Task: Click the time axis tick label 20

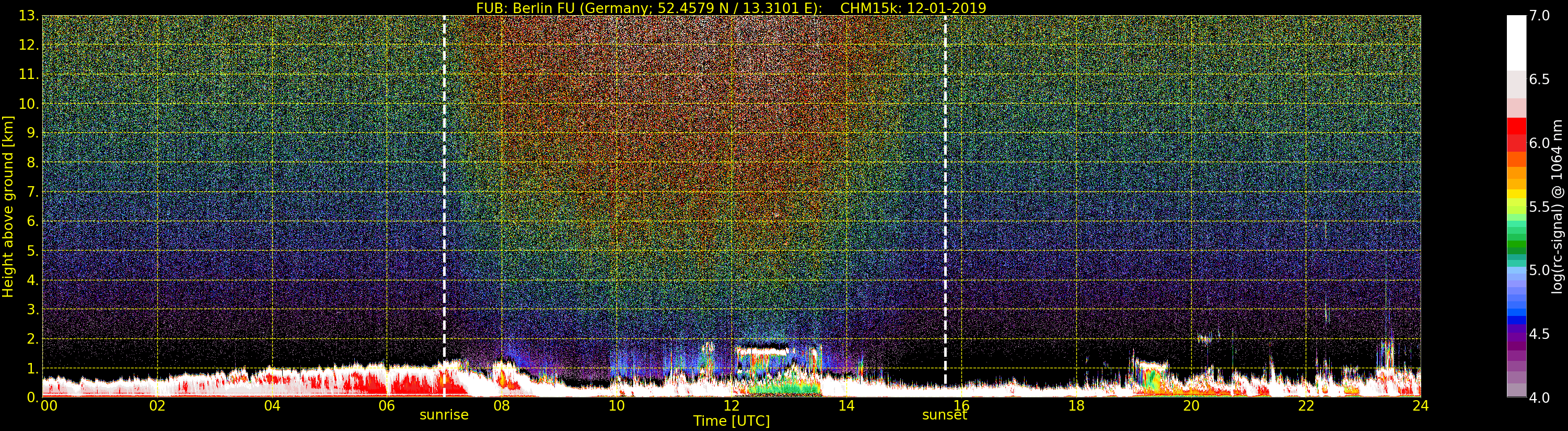Action: [1191, 405]
